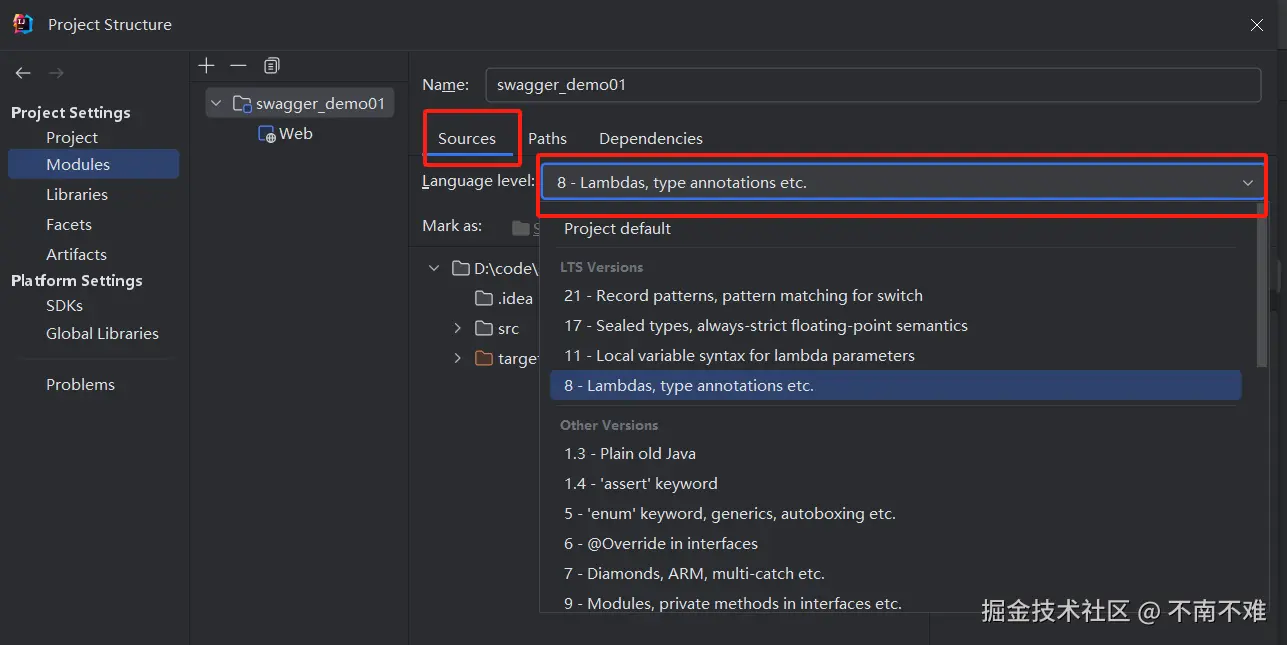The image size is (1287, 645).
Task: Select Project default language level
Action: pyautogui.click(x=617, y=229)
